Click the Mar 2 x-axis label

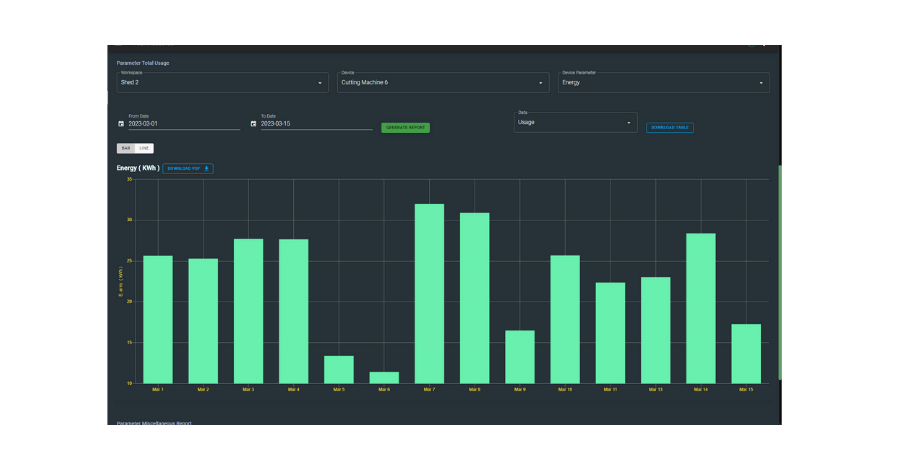click(x=203, y=390)
